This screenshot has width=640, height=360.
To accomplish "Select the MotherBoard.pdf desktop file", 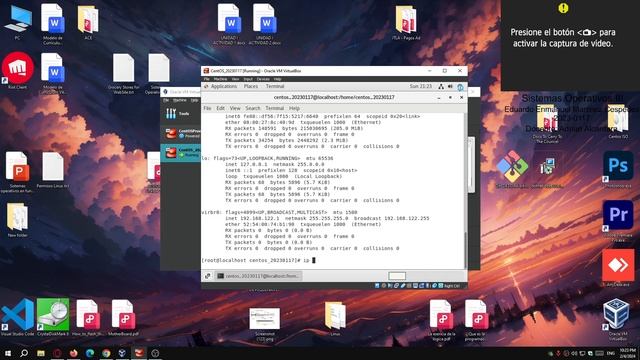I will (x=123, y=317).
